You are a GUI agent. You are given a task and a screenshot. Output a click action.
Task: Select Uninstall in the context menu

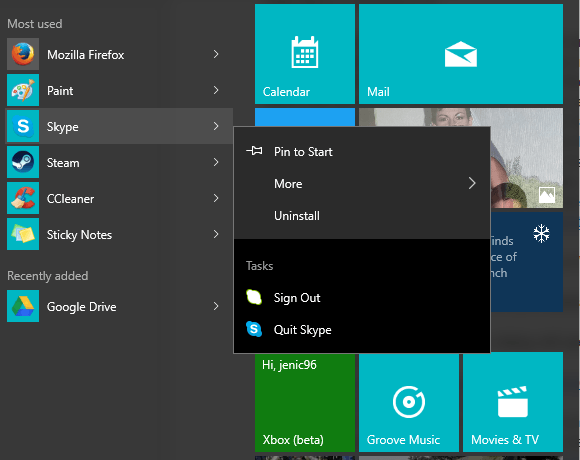[x=362, y=216]
